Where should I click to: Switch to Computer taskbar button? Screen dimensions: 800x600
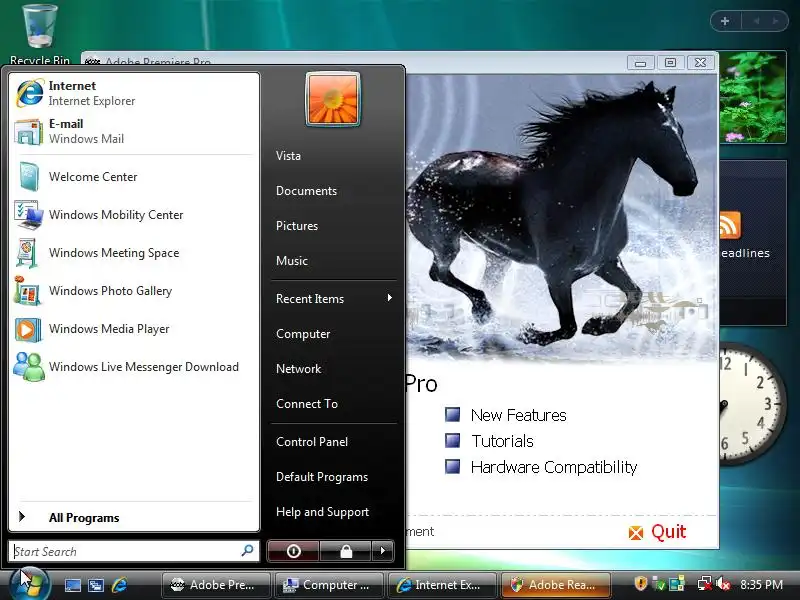click(329, 585)
